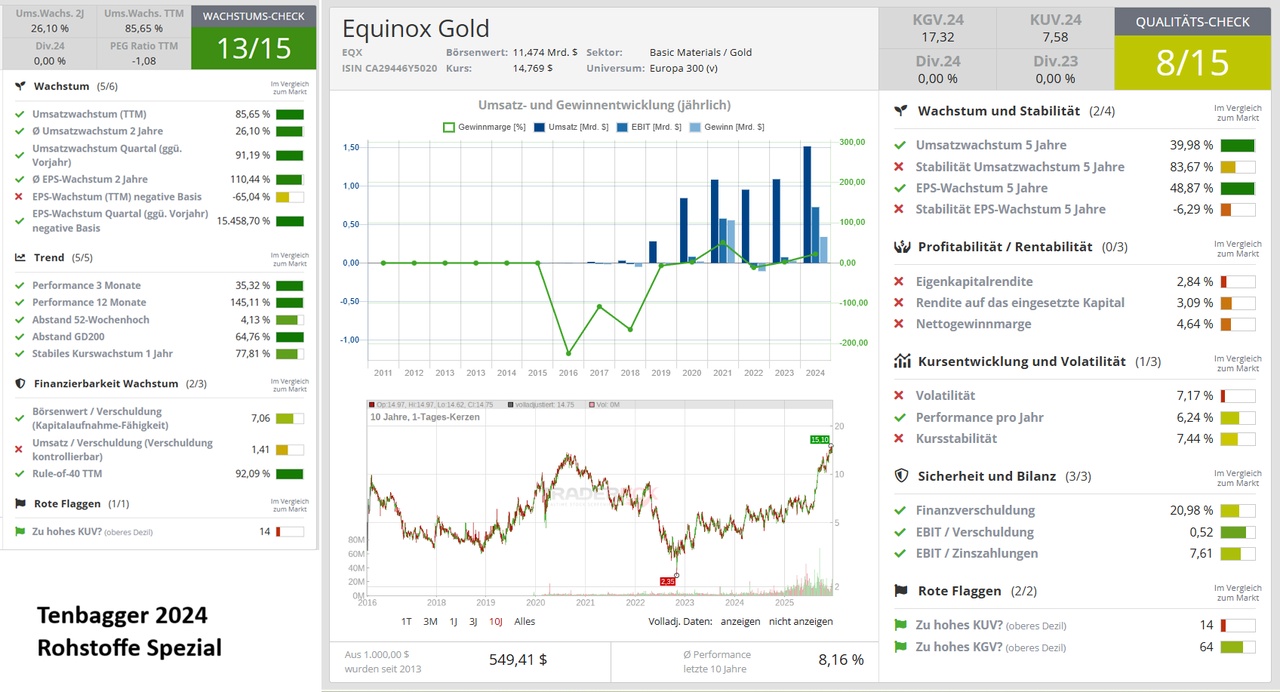Viewport: 1280px width, 692px height.
Task: Toggle EBIT [Mrd. $] series in legend
Action: click(623, 127)
